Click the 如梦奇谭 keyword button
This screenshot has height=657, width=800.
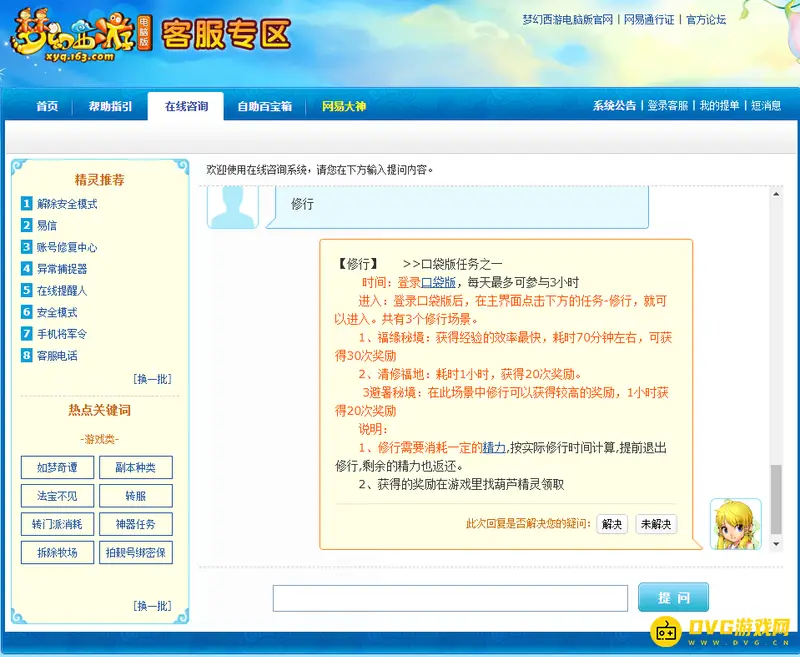pos(57,467)
